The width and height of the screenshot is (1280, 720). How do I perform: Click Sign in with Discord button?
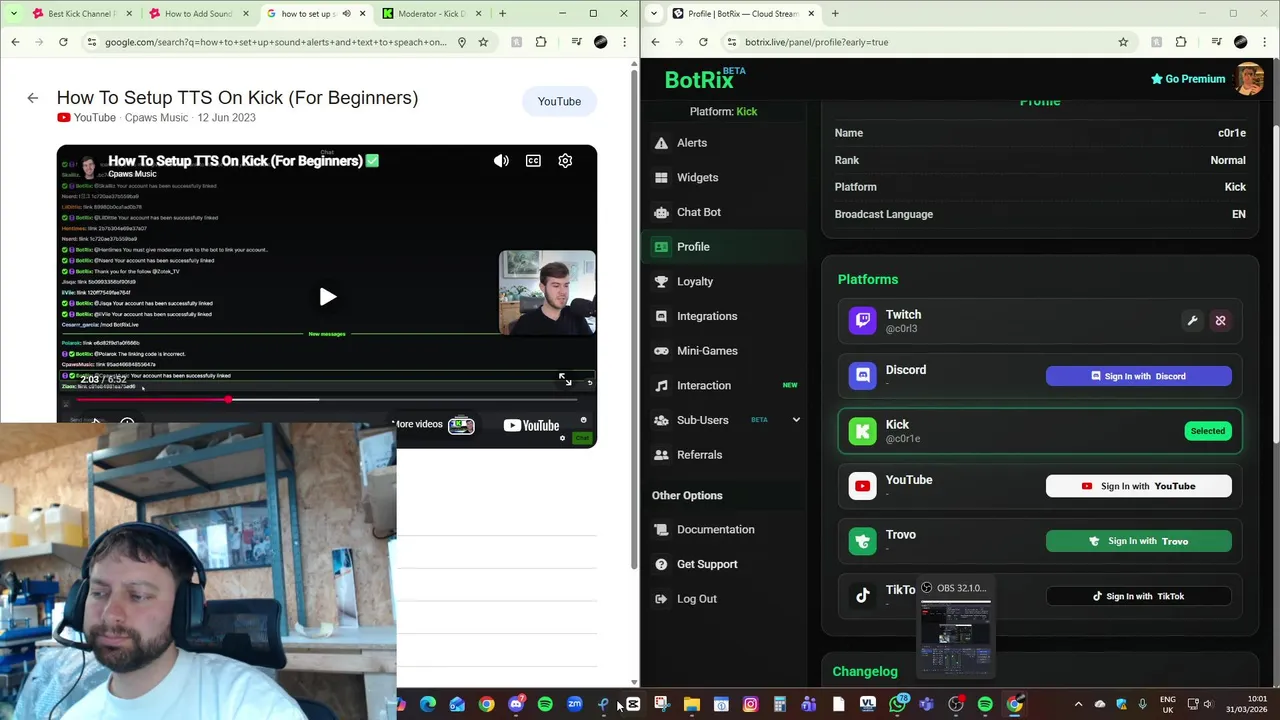(x=1138, y=376)
